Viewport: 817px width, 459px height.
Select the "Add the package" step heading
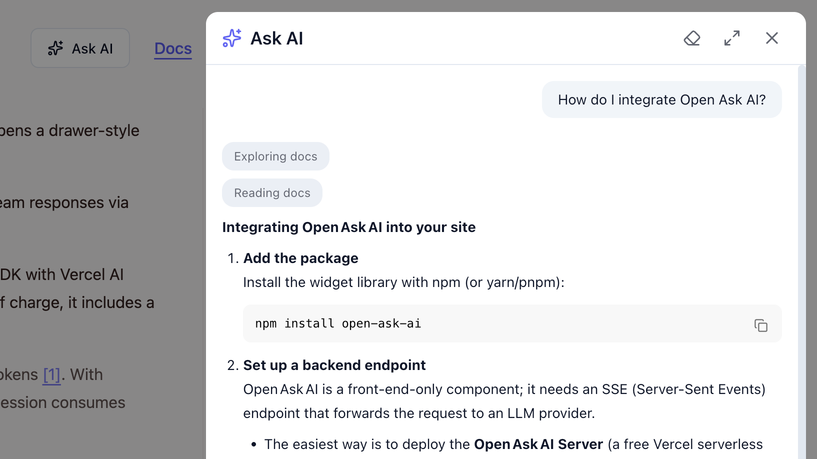pyautogui.click(x=300, y=258)
